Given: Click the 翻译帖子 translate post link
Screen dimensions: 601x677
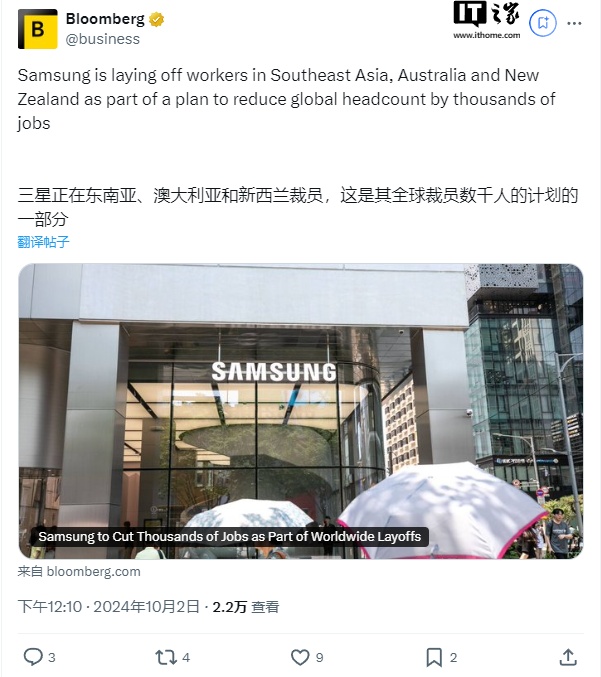Looking at the screenshot, I should [43, 242].
